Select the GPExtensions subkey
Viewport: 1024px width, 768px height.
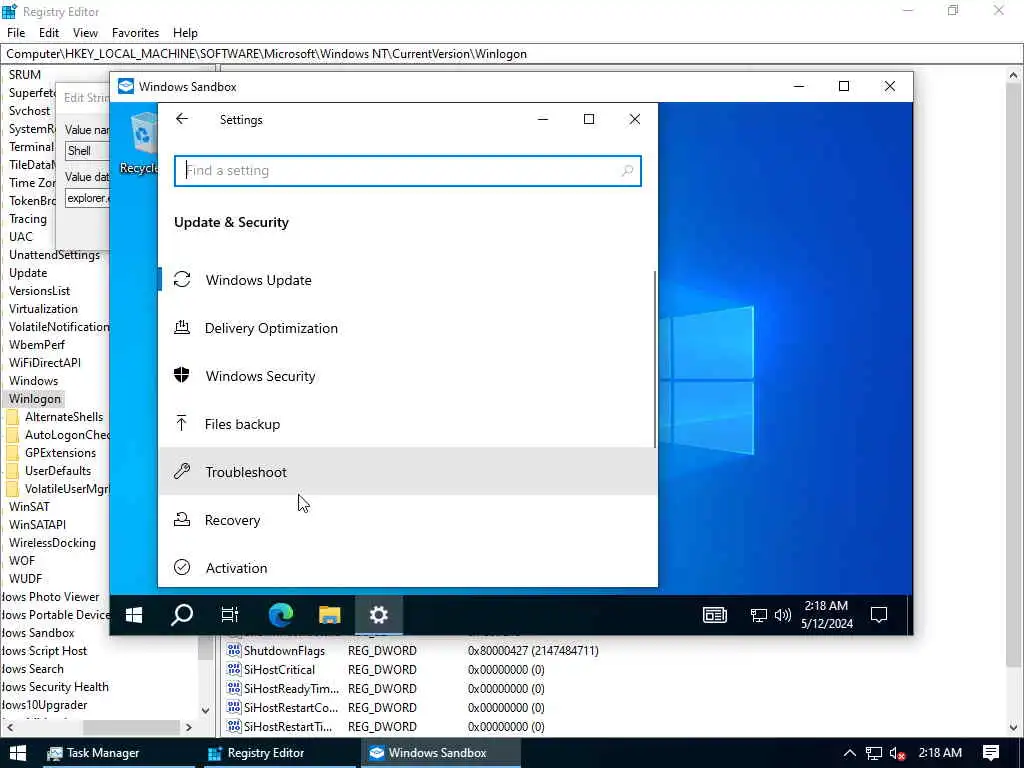click(60, 453)
